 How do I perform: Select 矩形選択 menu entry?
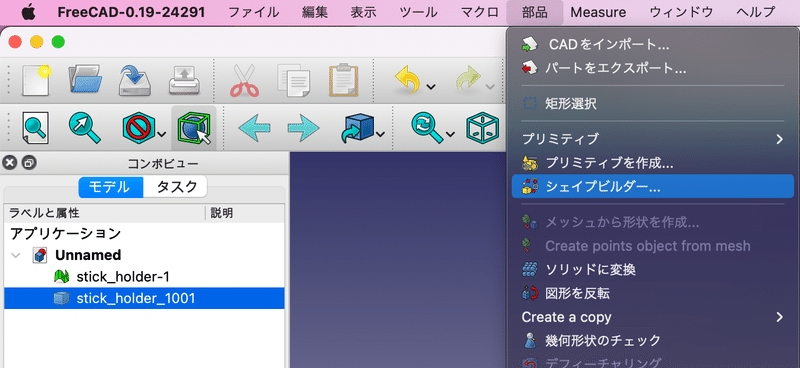pyautogui.click(x=653, y=104)
